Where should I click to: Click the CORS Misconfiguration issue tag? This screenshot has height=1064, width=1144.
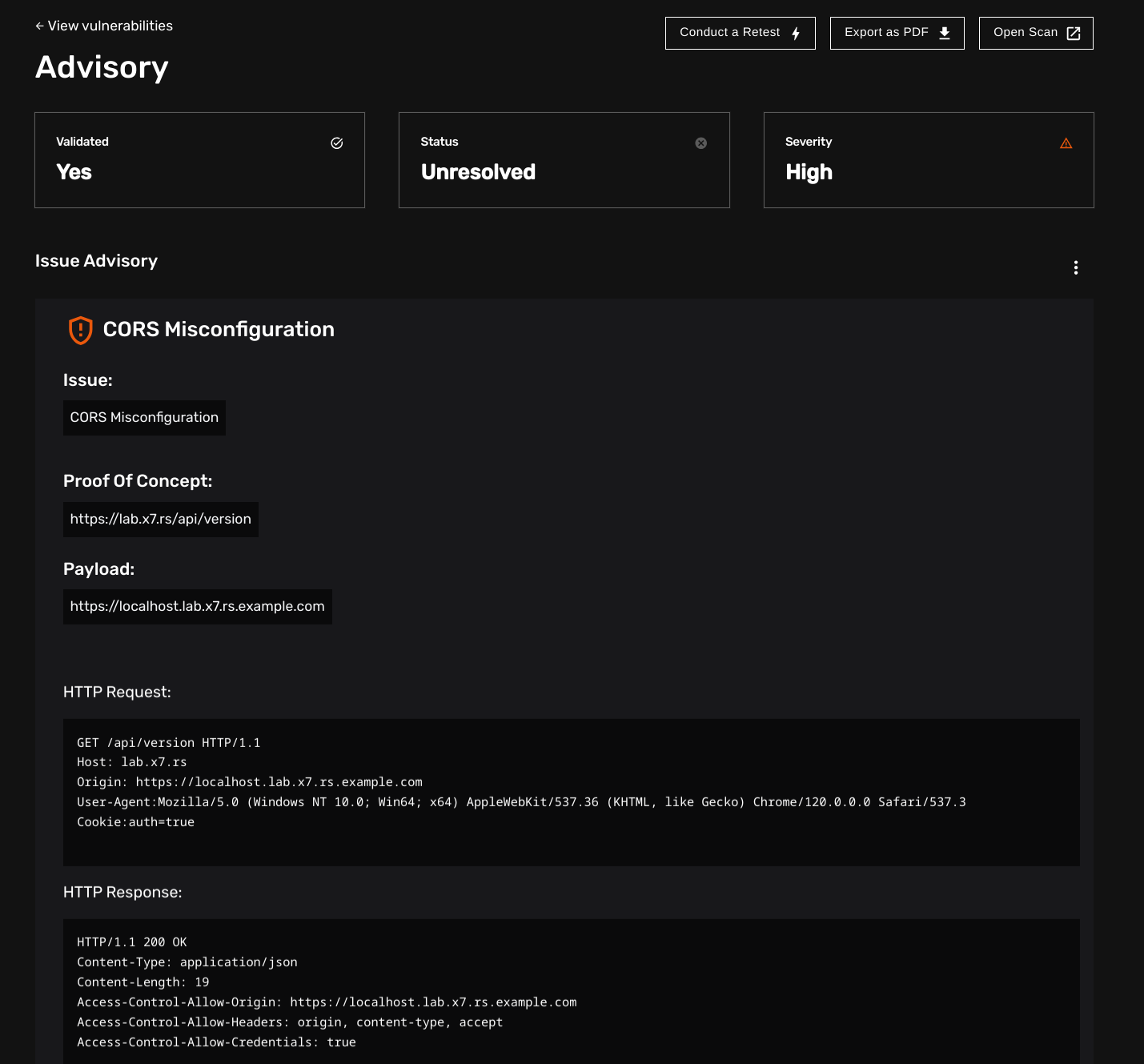pos(144,418)
